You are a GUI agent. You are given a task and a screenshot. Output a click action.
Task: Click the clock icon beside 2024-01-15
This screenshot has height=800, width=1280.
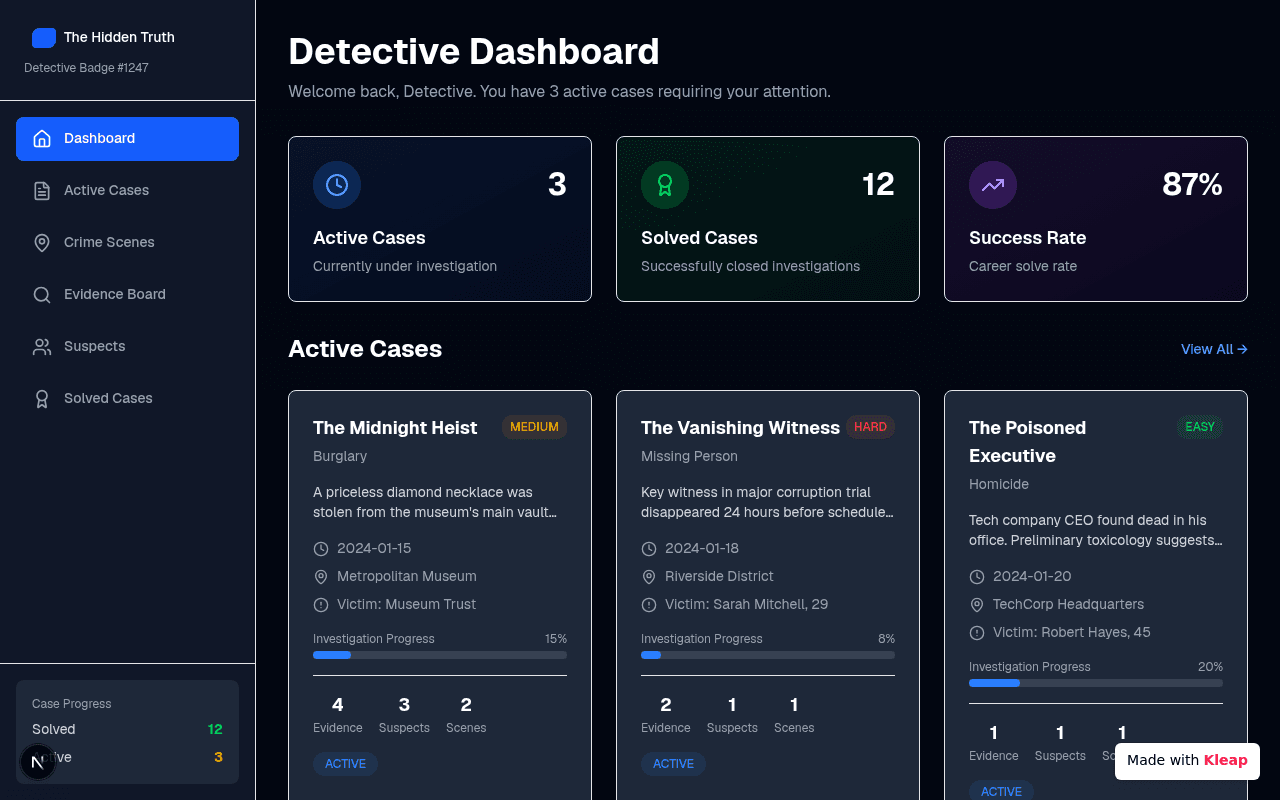[321, 549]
